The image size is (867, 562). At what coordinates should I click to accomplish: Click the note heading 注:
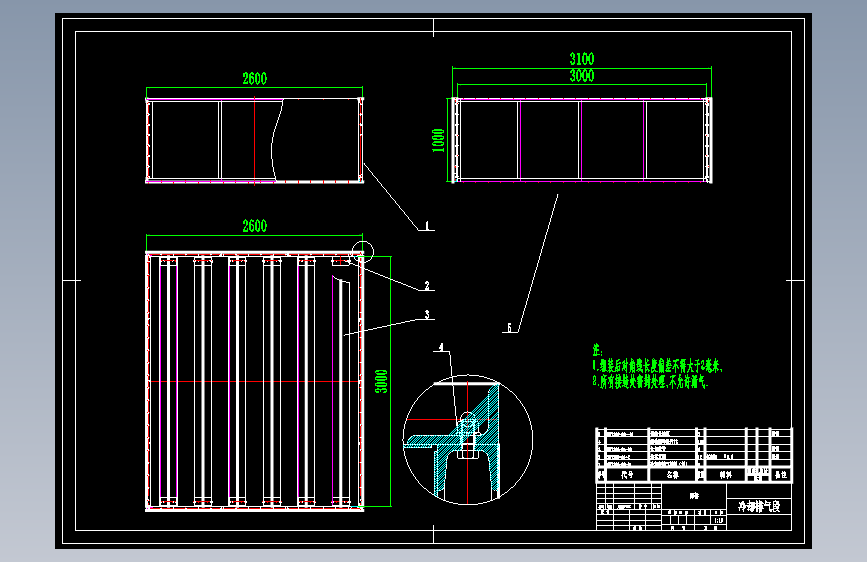click(597, 350)
